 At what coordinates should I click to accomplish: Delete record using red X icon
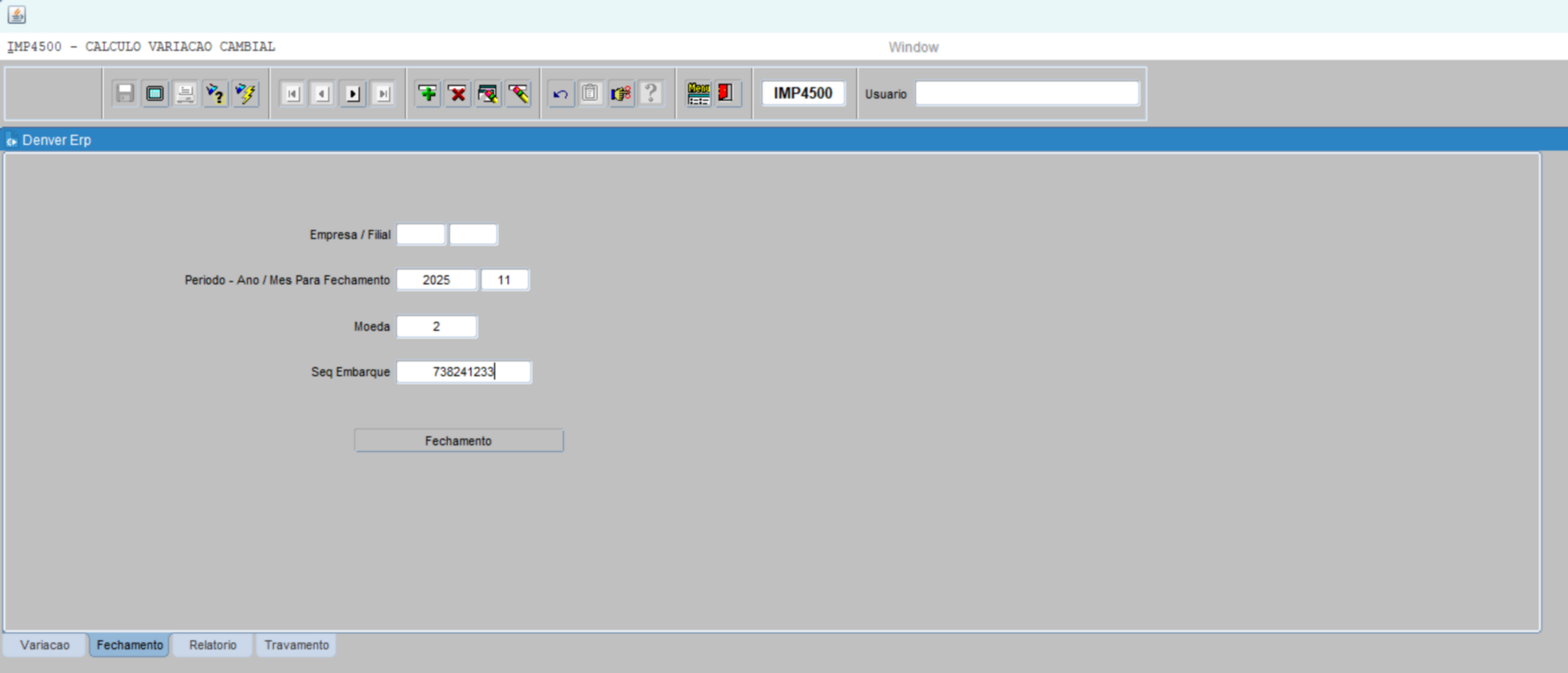pyautogui.click(x=458, y=94)
